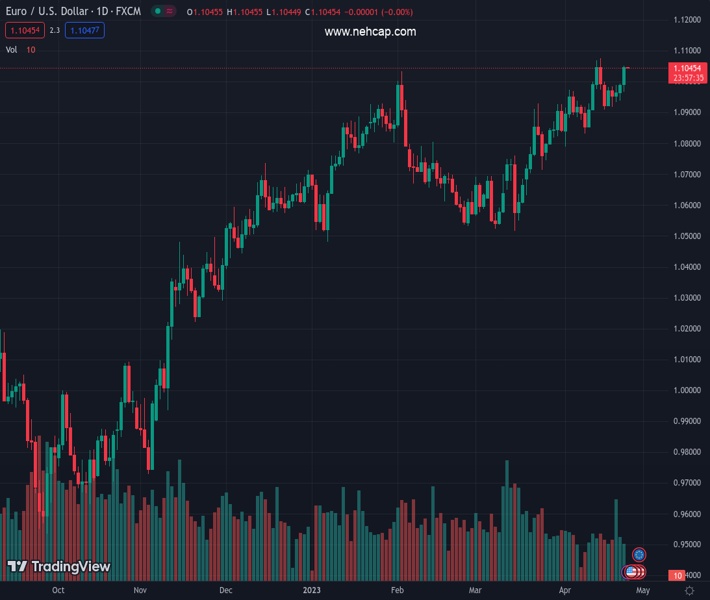Click the US flag economic event marker
This screenshot has width=710, height=600.
coord(632,572)
